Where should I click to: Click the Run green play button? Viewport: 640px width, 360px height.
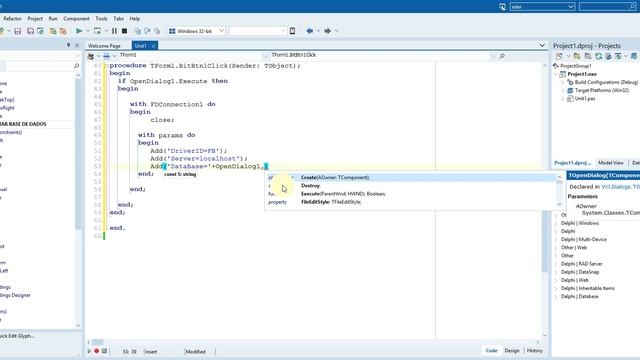tap(79, 31)
